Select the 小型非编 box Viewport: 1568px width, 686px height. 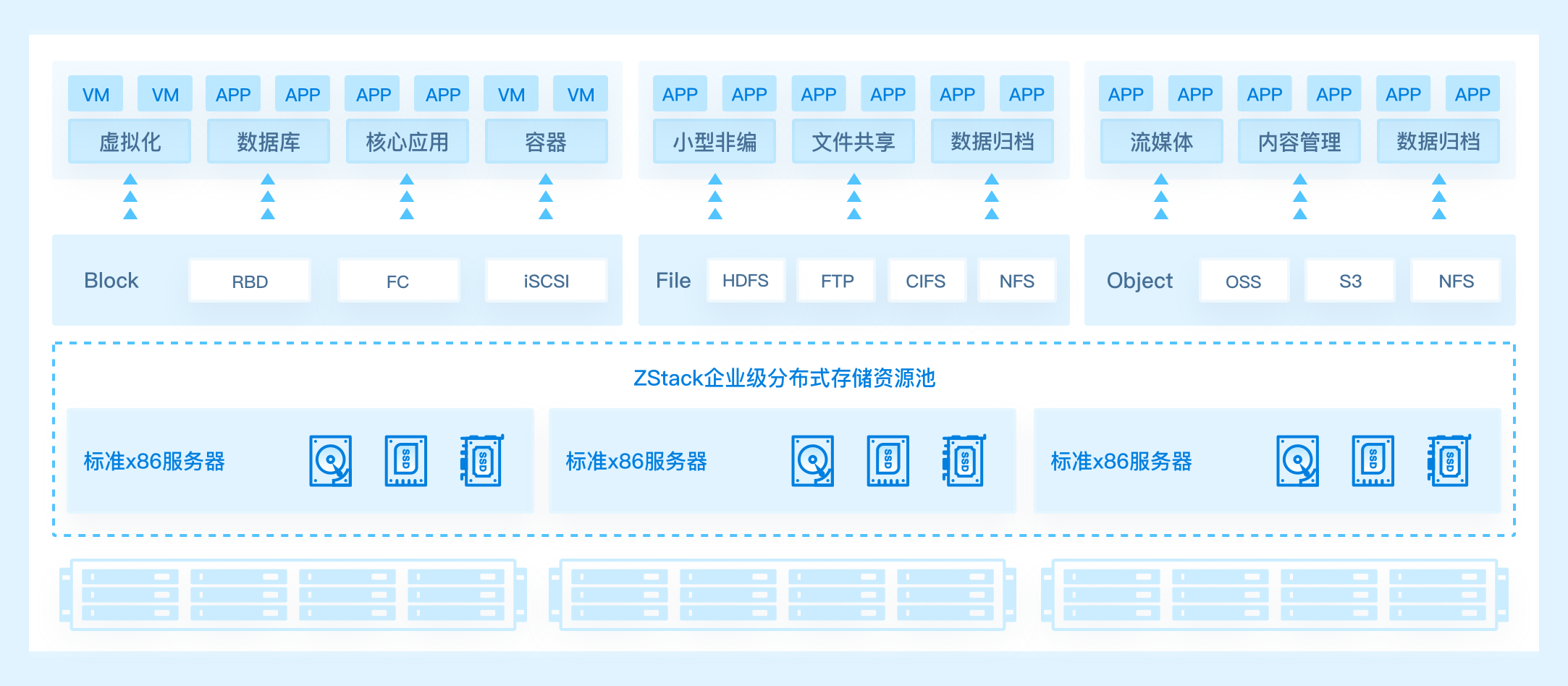point(715,141)
